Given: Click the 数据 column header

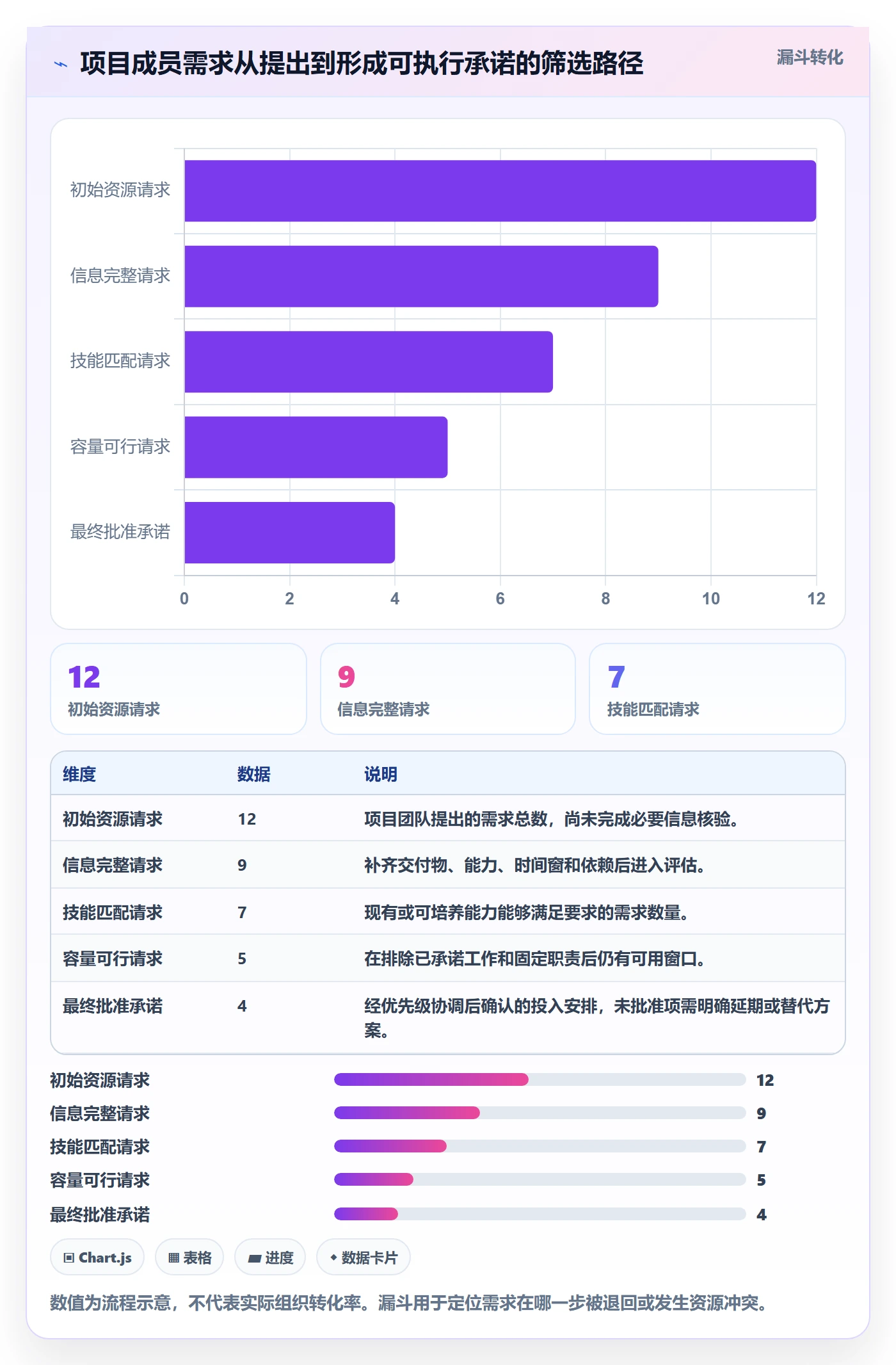Looking at the screenshot, I should click(254, 774).
